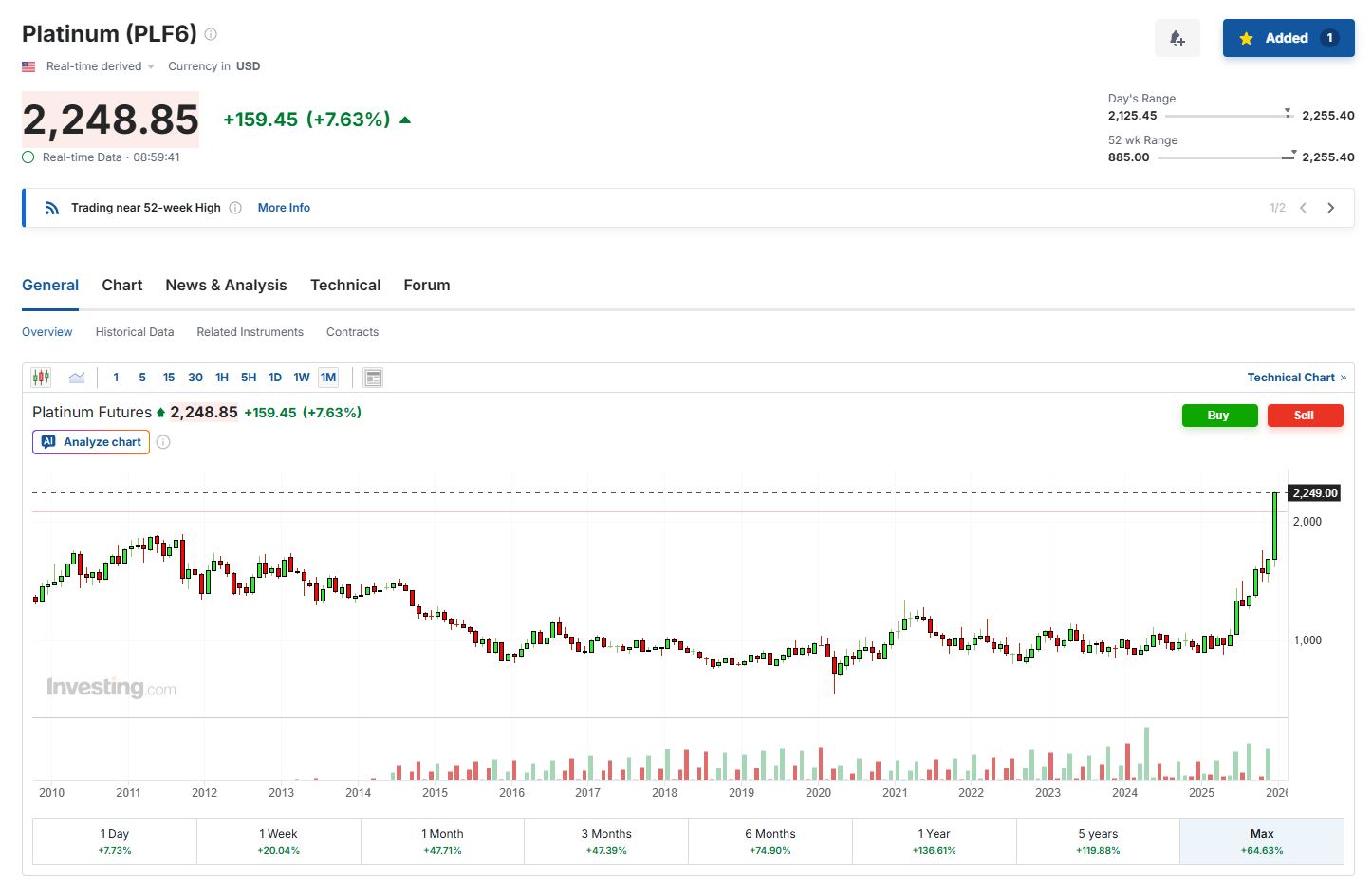Set chart interval to 1W
Screen dimensions: 1372x888
tap(302, 378)
